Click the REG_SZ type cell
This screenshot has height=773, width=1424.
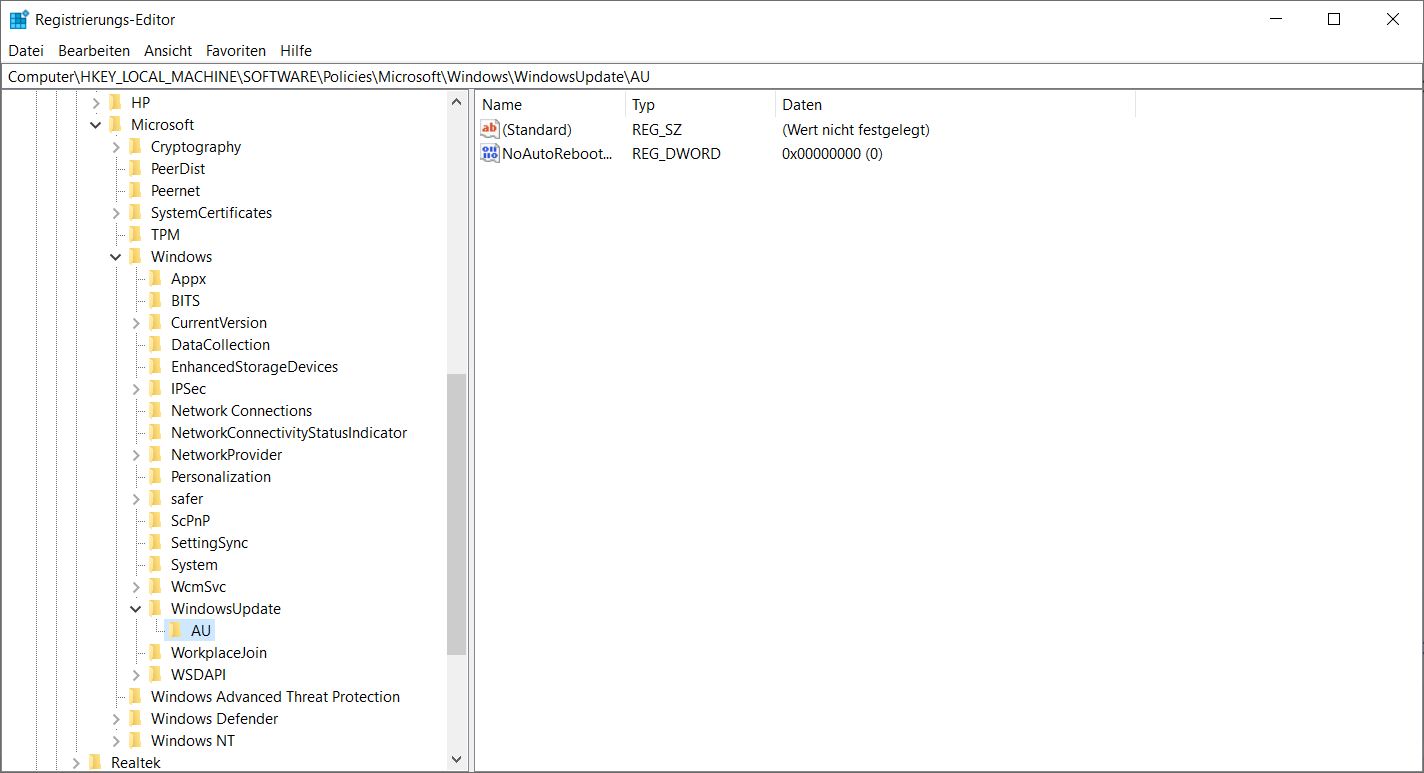point(657,129)
